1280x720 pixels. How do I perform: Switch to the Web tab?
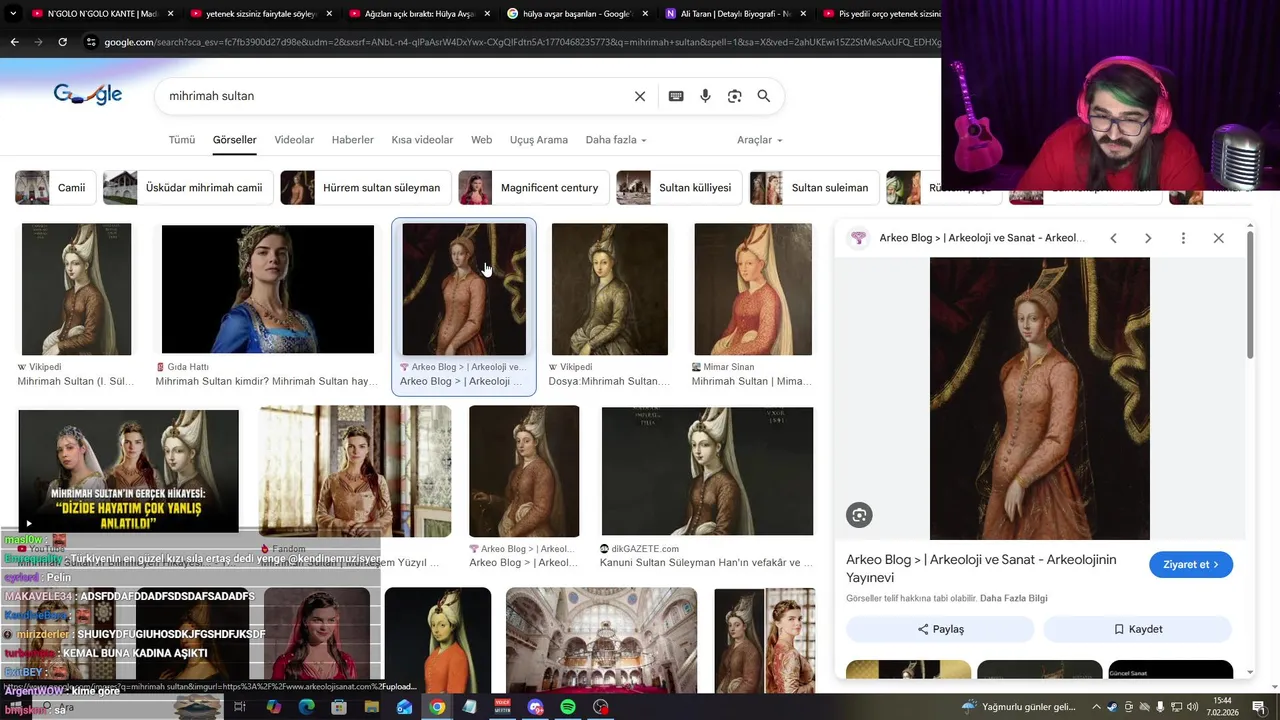tap(482, 140)
